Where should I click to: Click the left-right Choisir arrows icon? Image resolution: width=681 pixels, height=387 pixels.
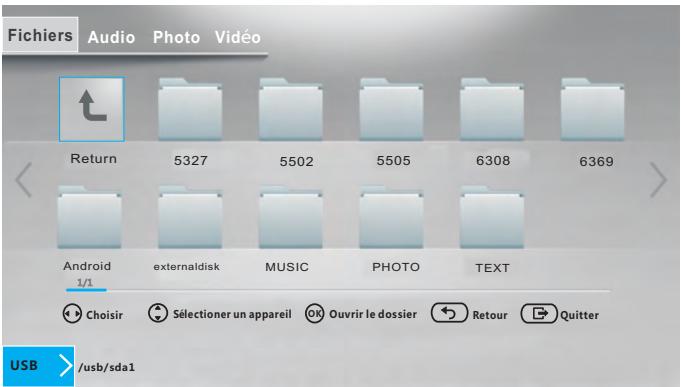[72, 314]
